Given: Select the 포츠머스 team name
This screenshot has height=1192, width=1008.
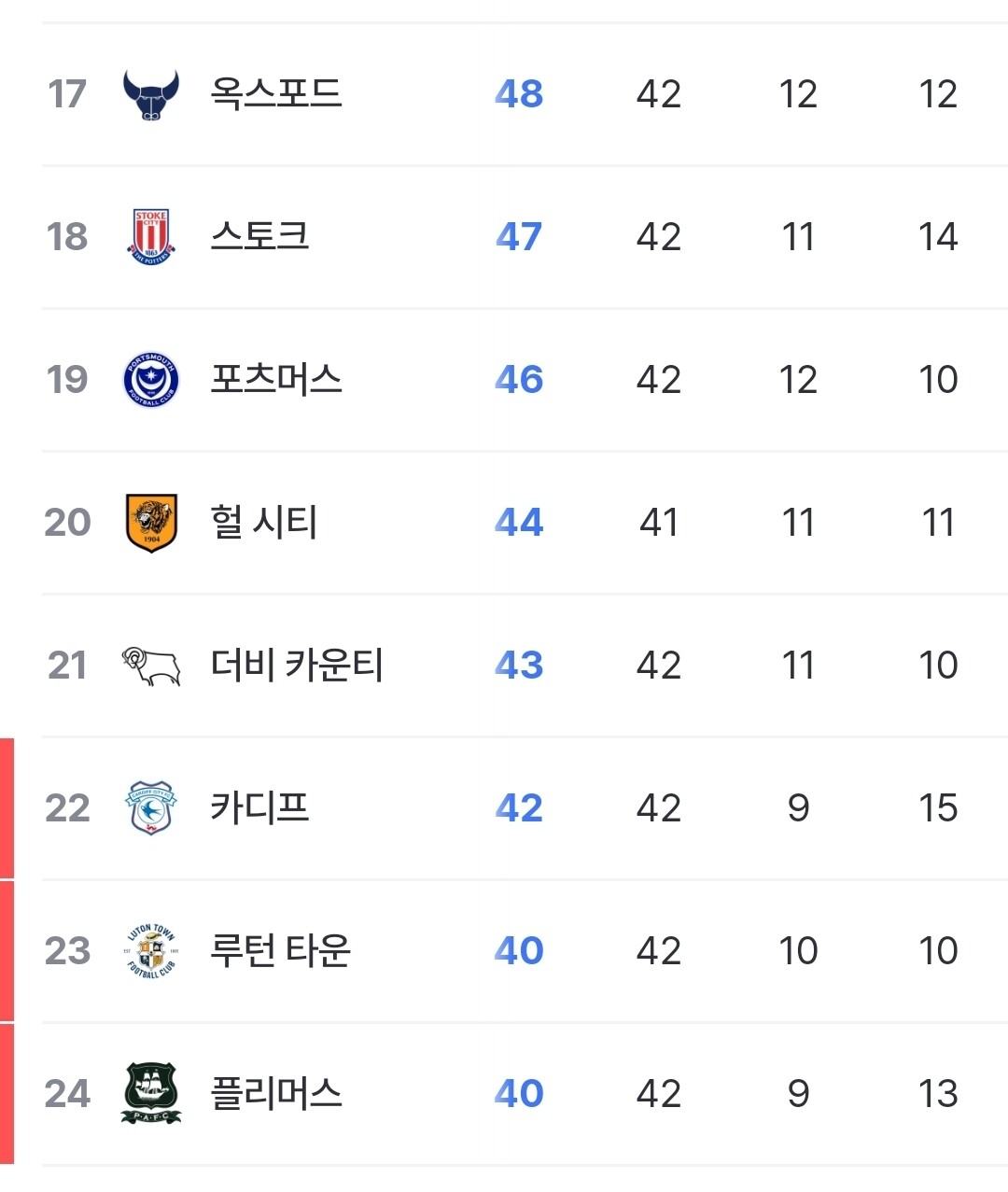Looking at the screenshot, I should point(276,379).
